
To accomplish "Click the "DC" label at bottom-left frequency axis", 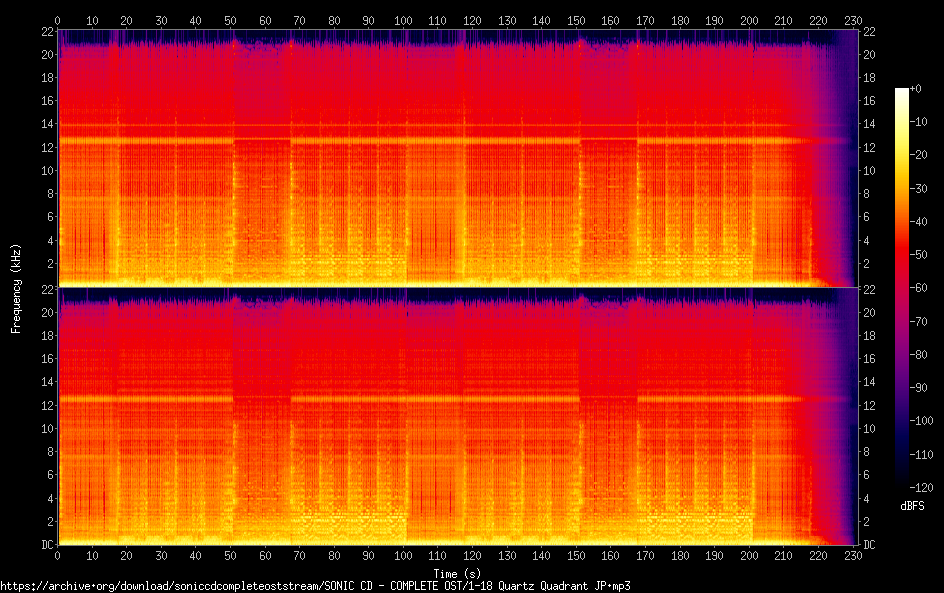I will point(45,545).
